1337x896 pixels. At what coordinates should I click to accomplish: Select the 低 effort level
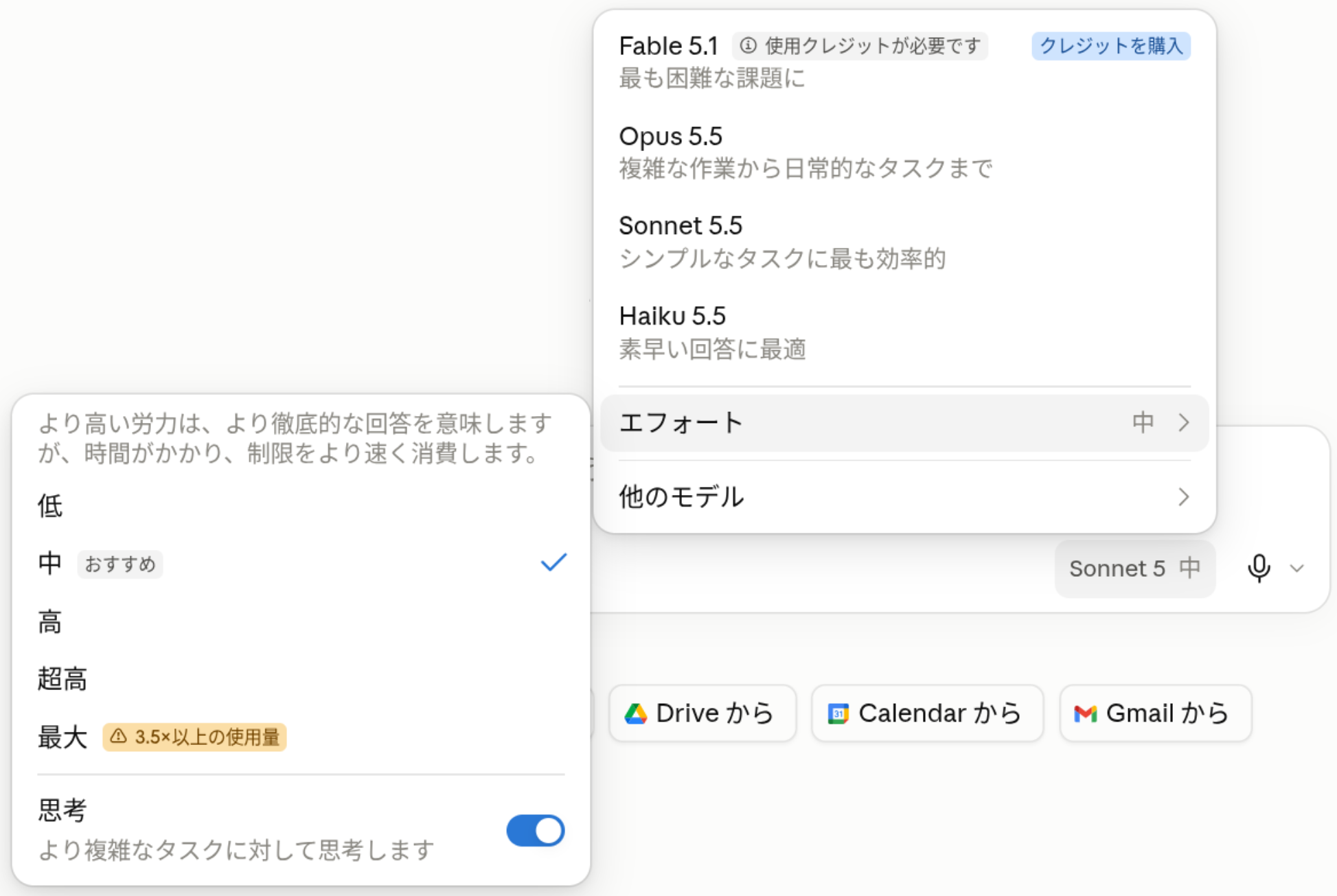301,507
